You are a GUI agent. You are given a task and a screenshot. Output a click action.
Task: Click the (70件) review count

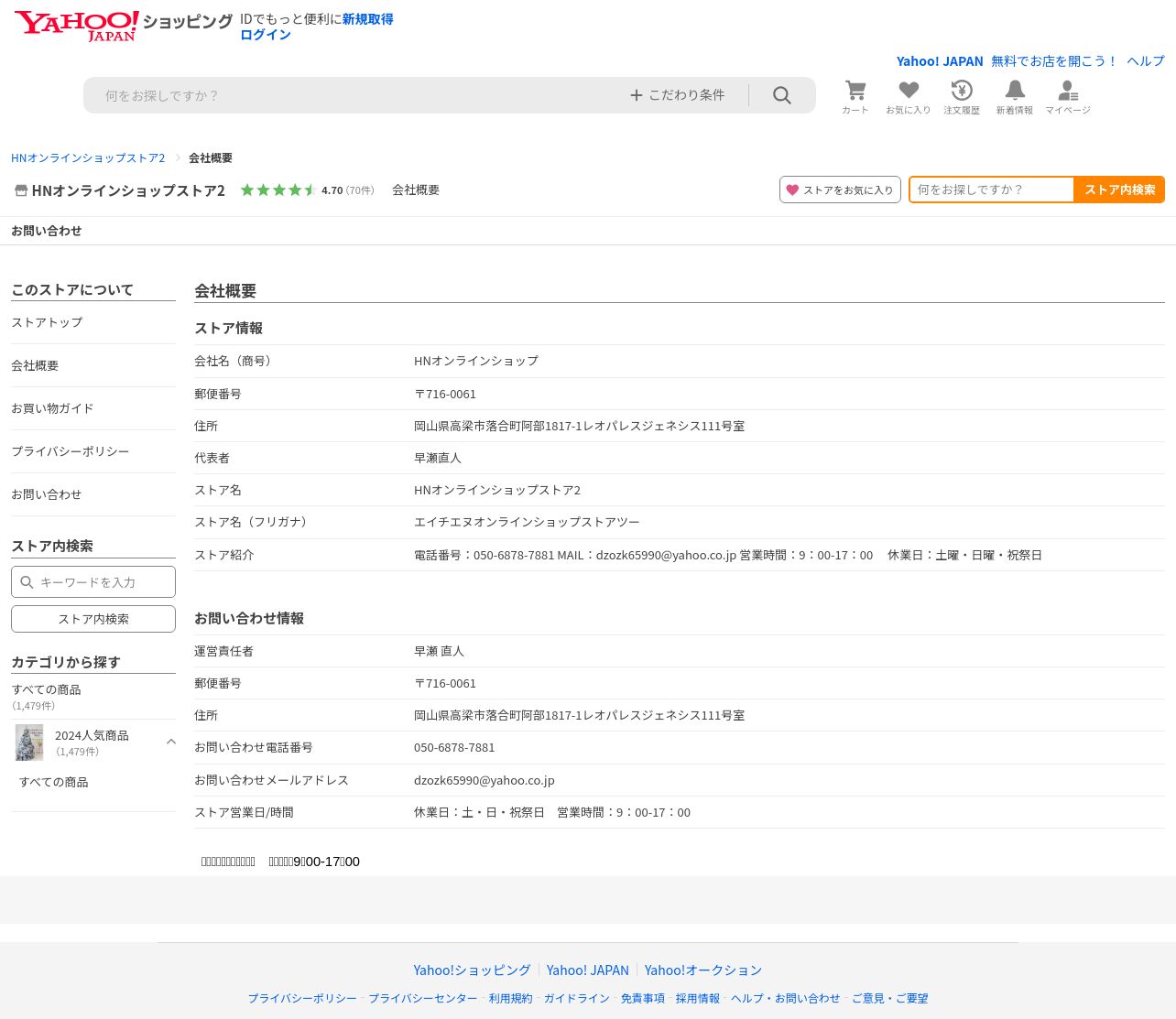[x=360, y=190]
